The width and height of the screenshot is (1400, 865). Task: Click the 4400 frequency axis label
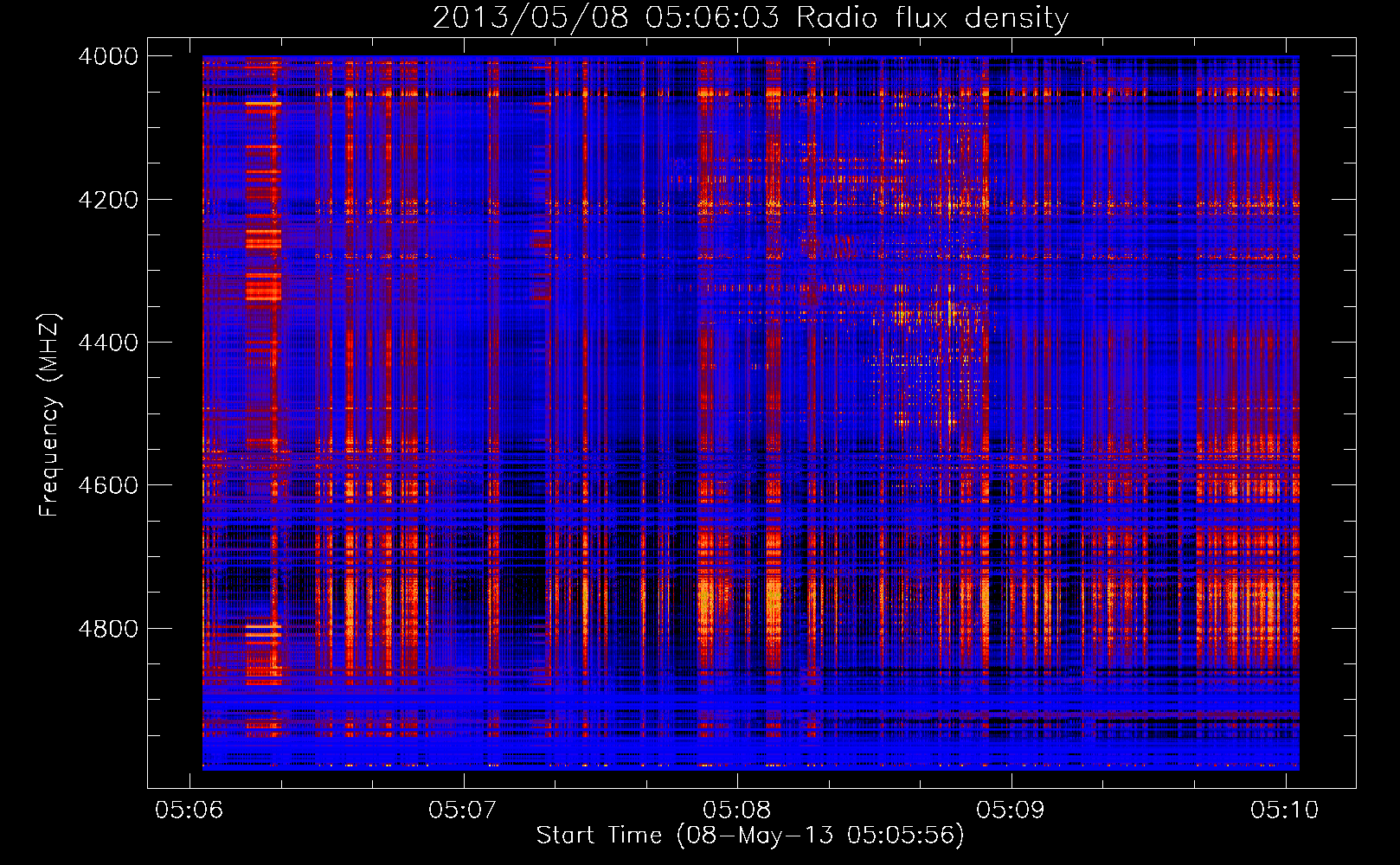[x=108, y=343]
